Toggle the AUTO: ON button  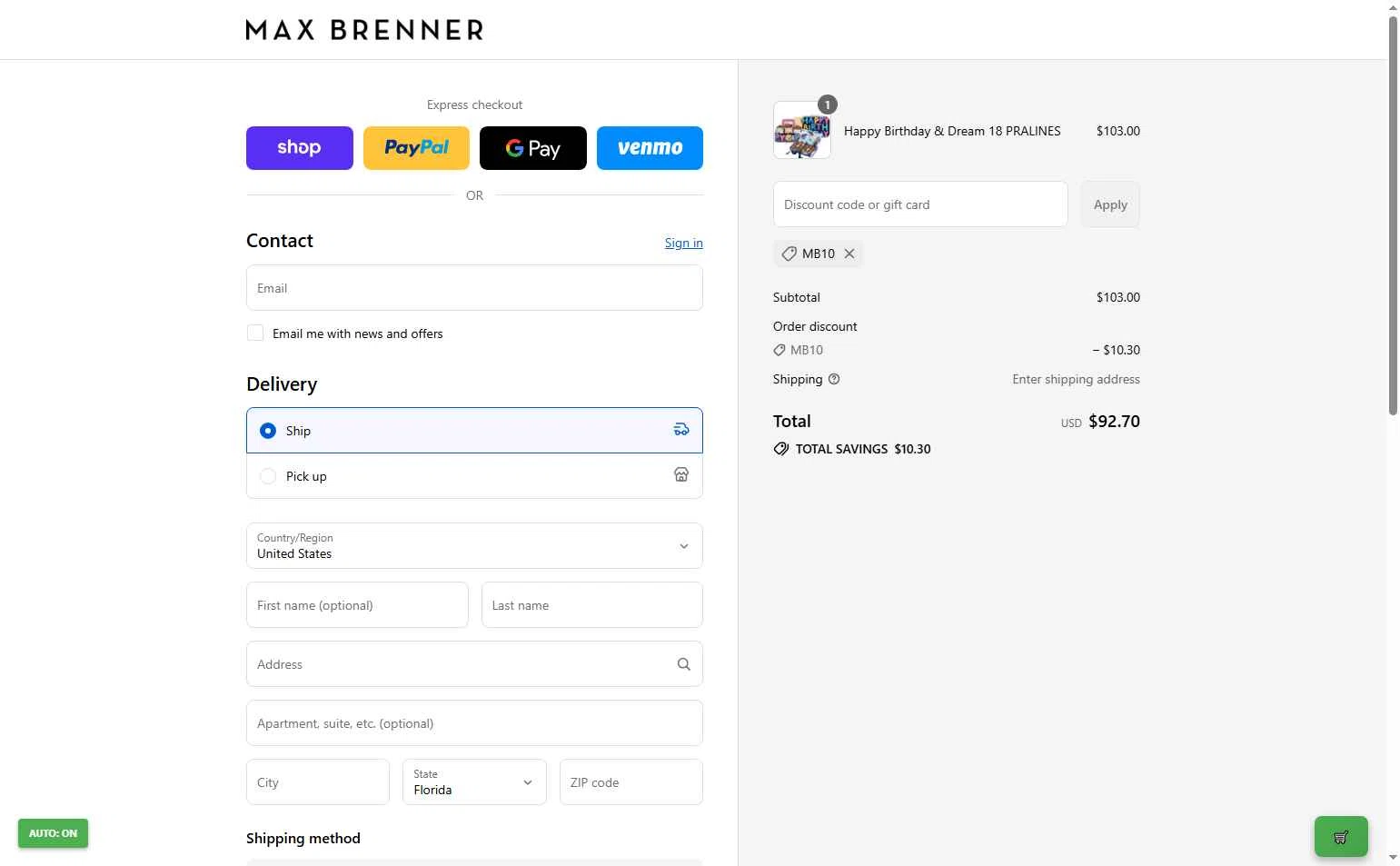point(53,833)
